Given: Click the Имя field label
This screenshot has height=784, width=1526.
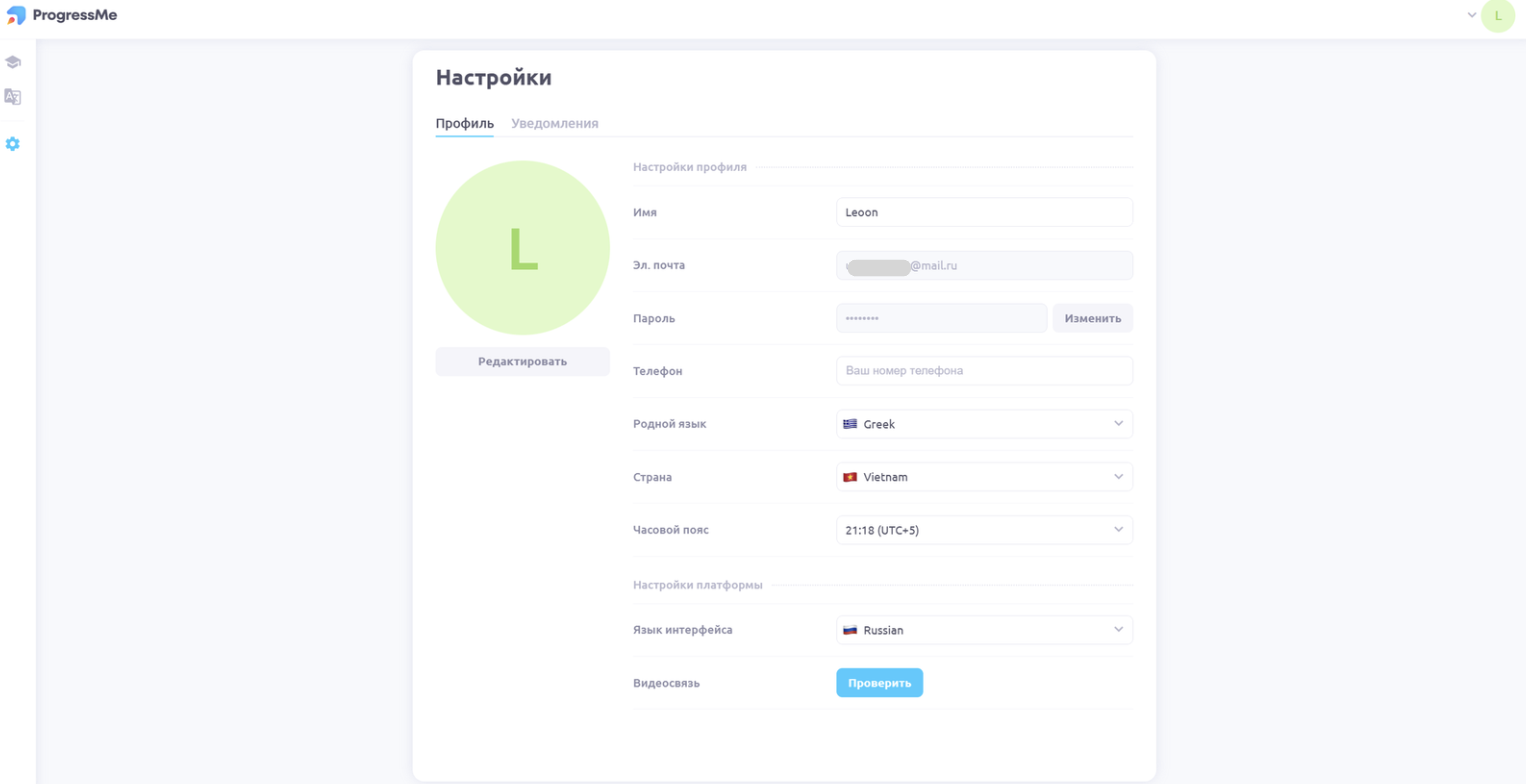Looking at the screenshot, I should pyautogui.click(x=645, y=212).
